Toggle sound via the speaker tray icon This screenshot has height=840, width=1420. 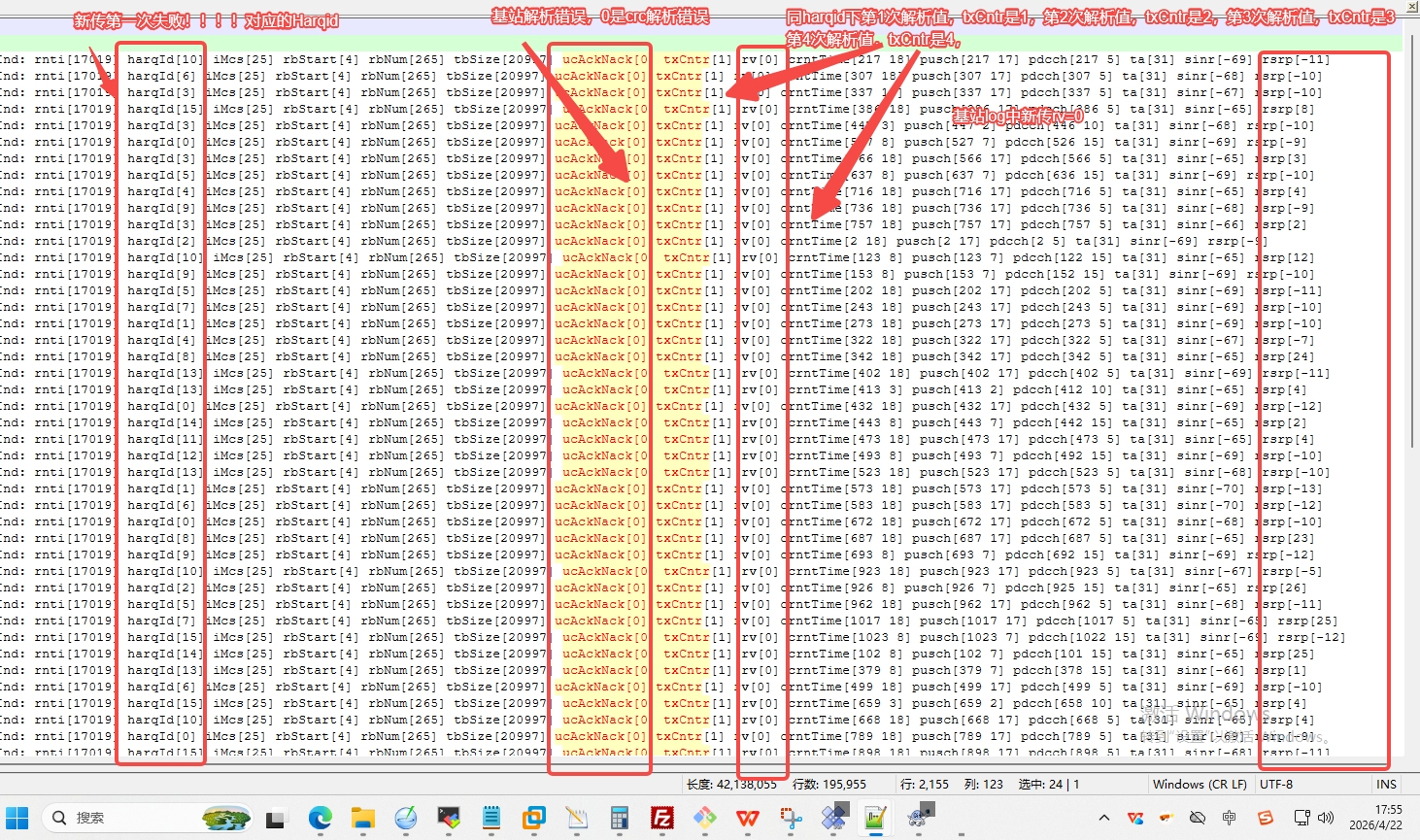coord(1326,818)
